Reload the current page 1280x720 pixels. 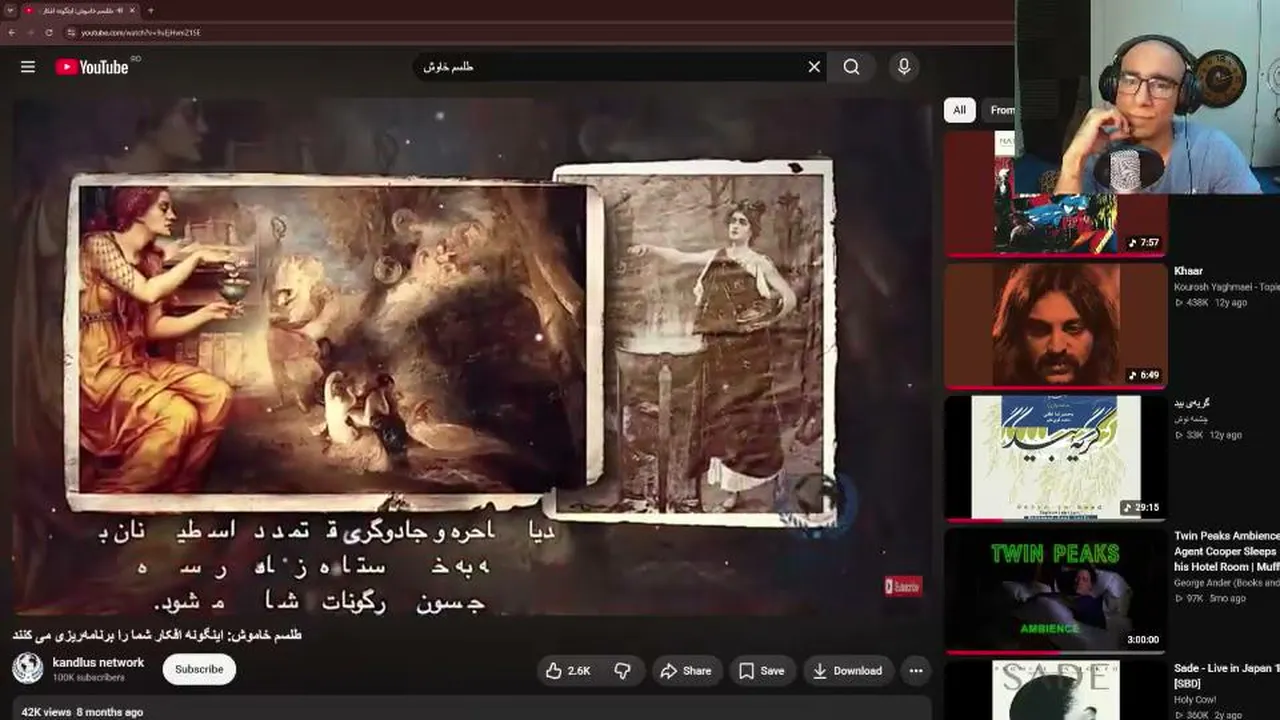pyautogui.click(x=49, y=32)
